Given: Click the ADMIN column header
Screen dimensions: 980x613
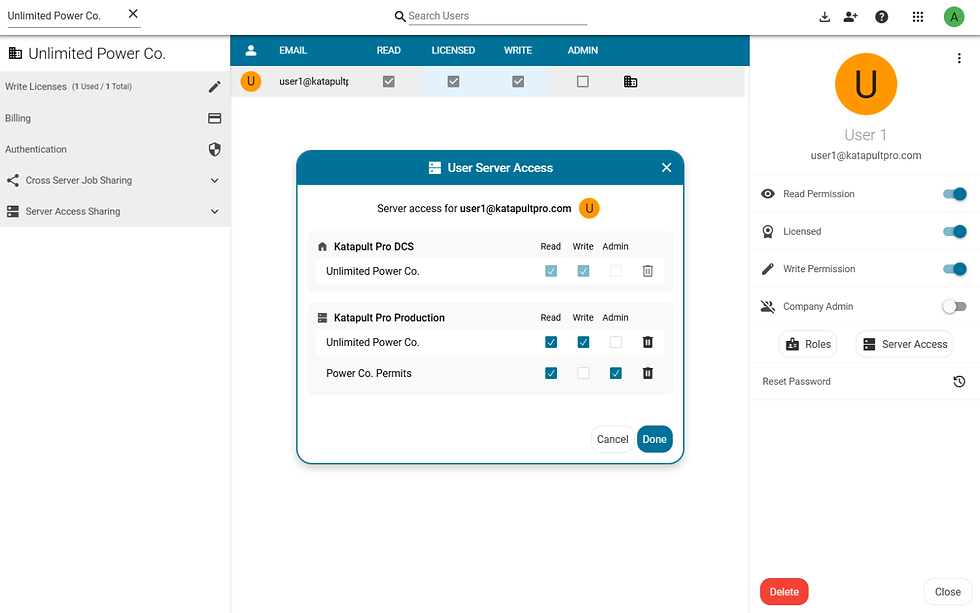Looking at the screenshot, I should click(582, 51).
